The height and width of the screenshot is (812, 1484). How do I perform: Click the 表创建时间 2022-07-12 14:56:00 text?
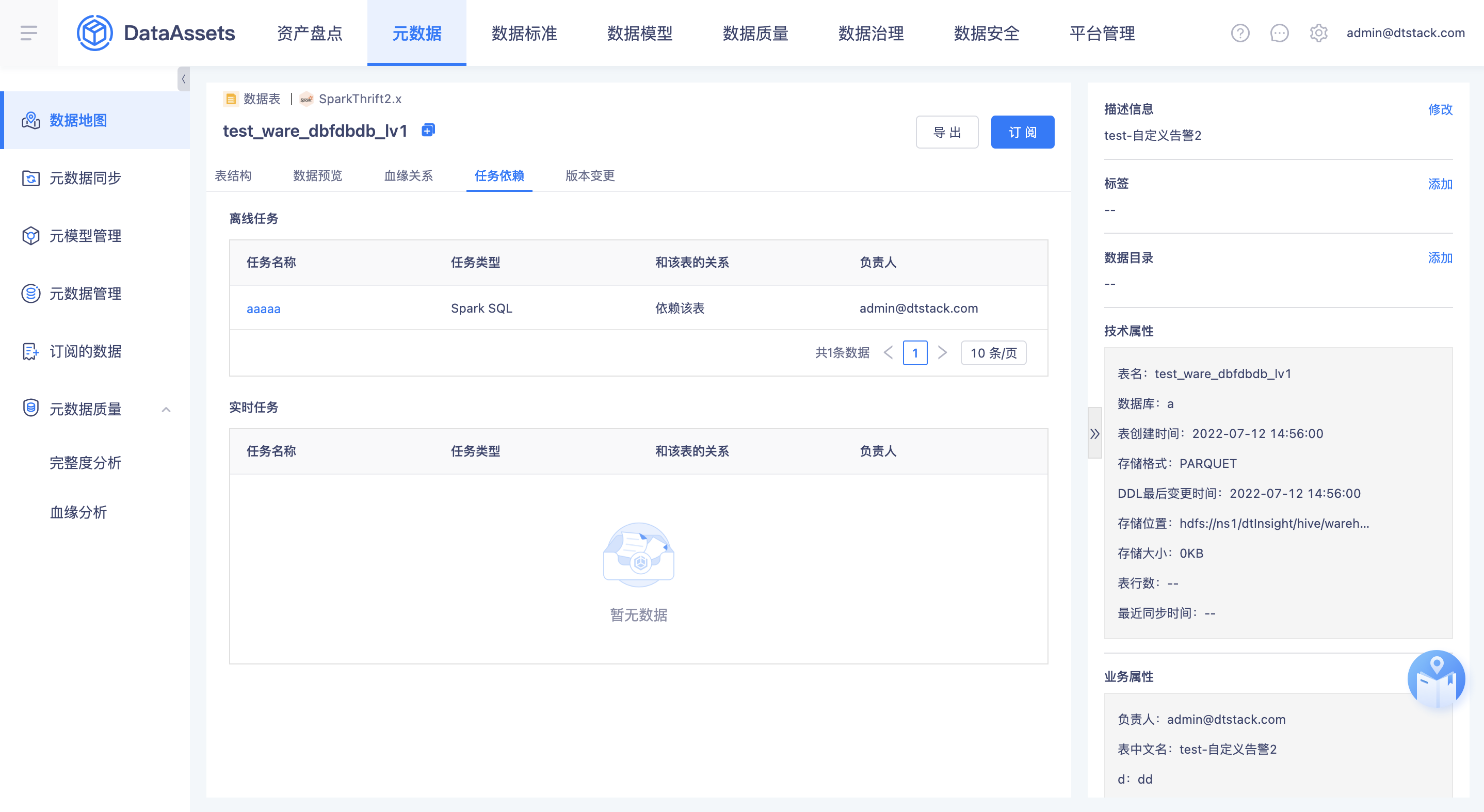(1220, 434)
